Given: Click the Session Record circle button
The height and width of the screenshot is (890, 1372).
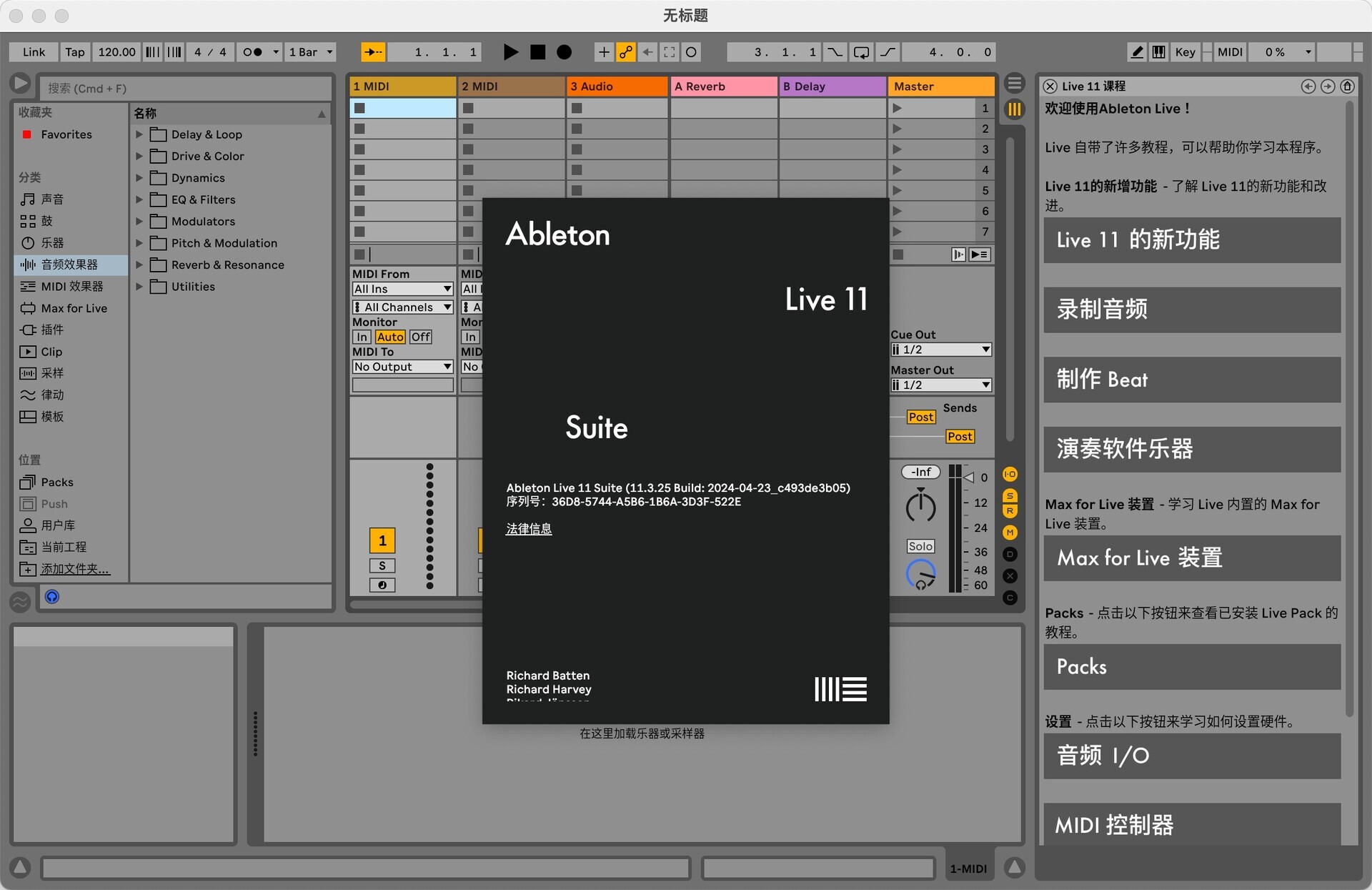Looking at the screenshot, I should click(x=691, y=52).
